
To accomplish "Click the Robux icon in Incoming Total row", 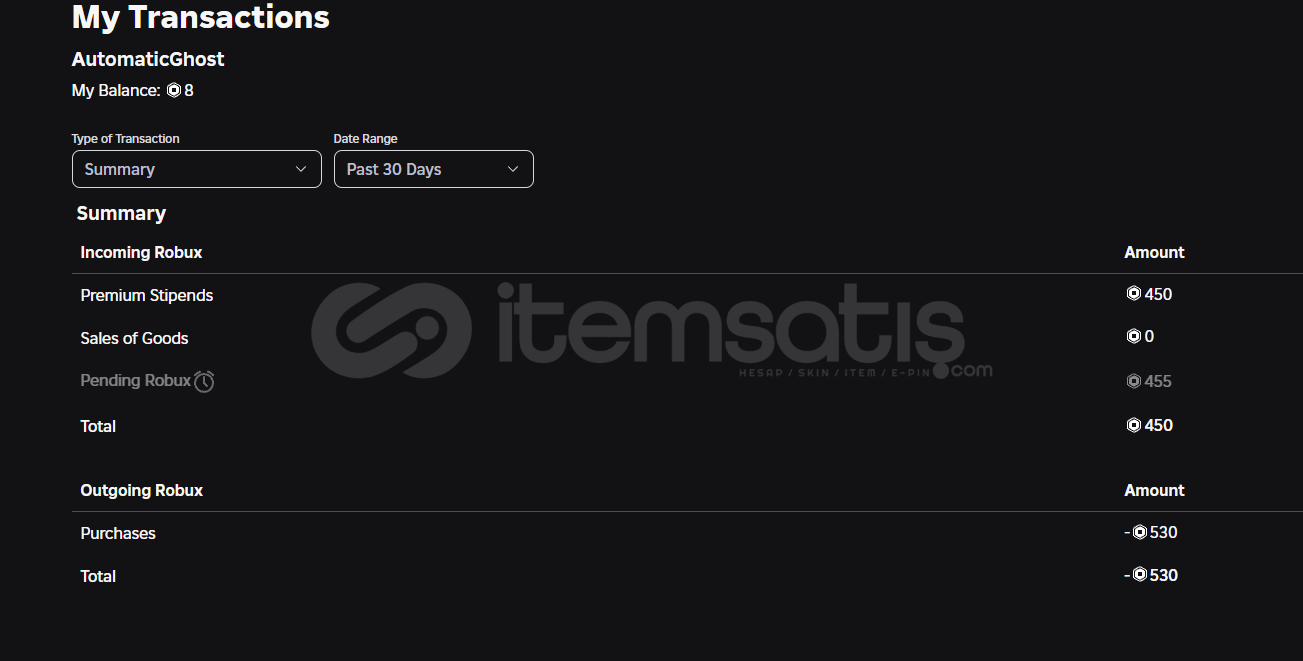I will [x=1134, y=425].
